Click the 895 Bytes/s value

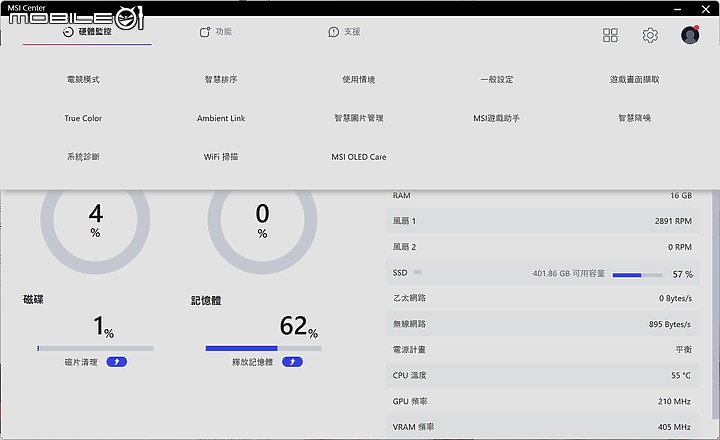pos(670,324)
